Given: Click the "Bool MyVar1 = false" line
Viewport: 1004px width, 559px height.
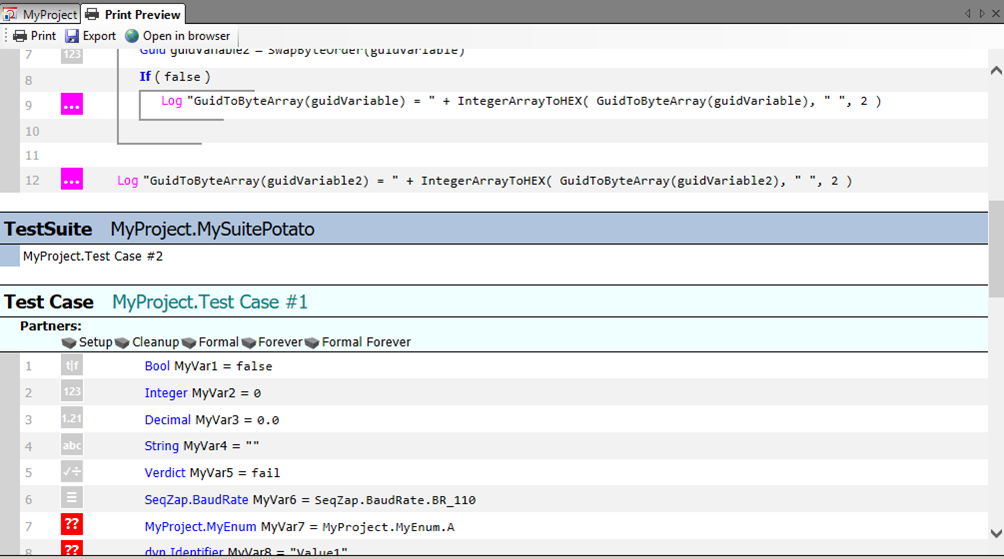Looking at the screenshot, I should [x=208, y=366].
